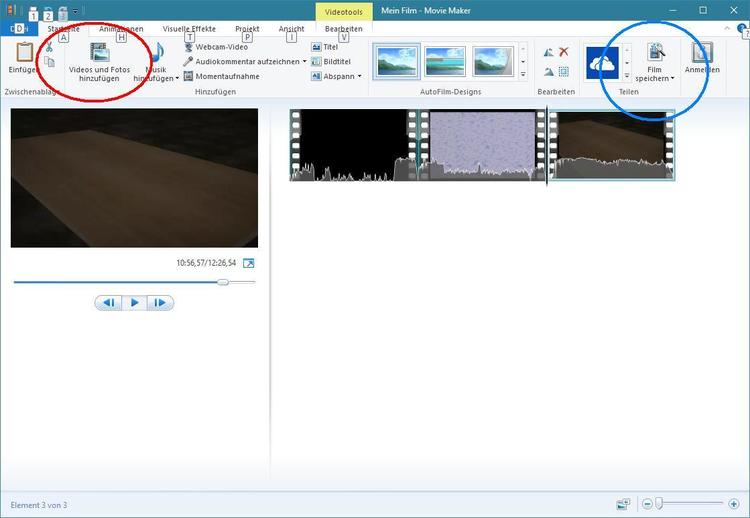Click the timecode 10:56,57/12:26,54
Image resolution: width=750 pixels, height=518 pixels.
point(206,263)
